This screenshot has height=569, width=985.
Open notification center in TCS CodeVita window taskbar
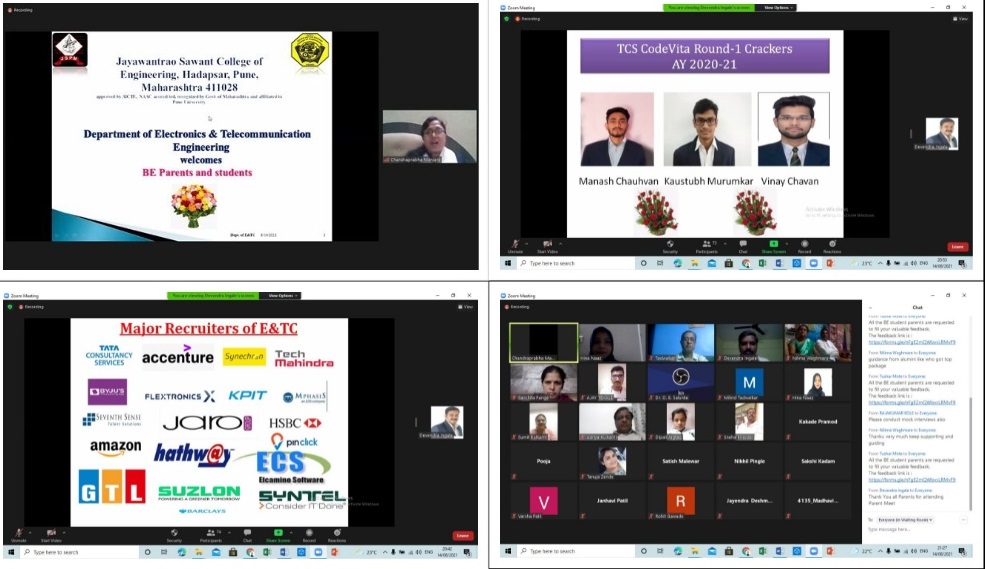click(x=962, y=263)
